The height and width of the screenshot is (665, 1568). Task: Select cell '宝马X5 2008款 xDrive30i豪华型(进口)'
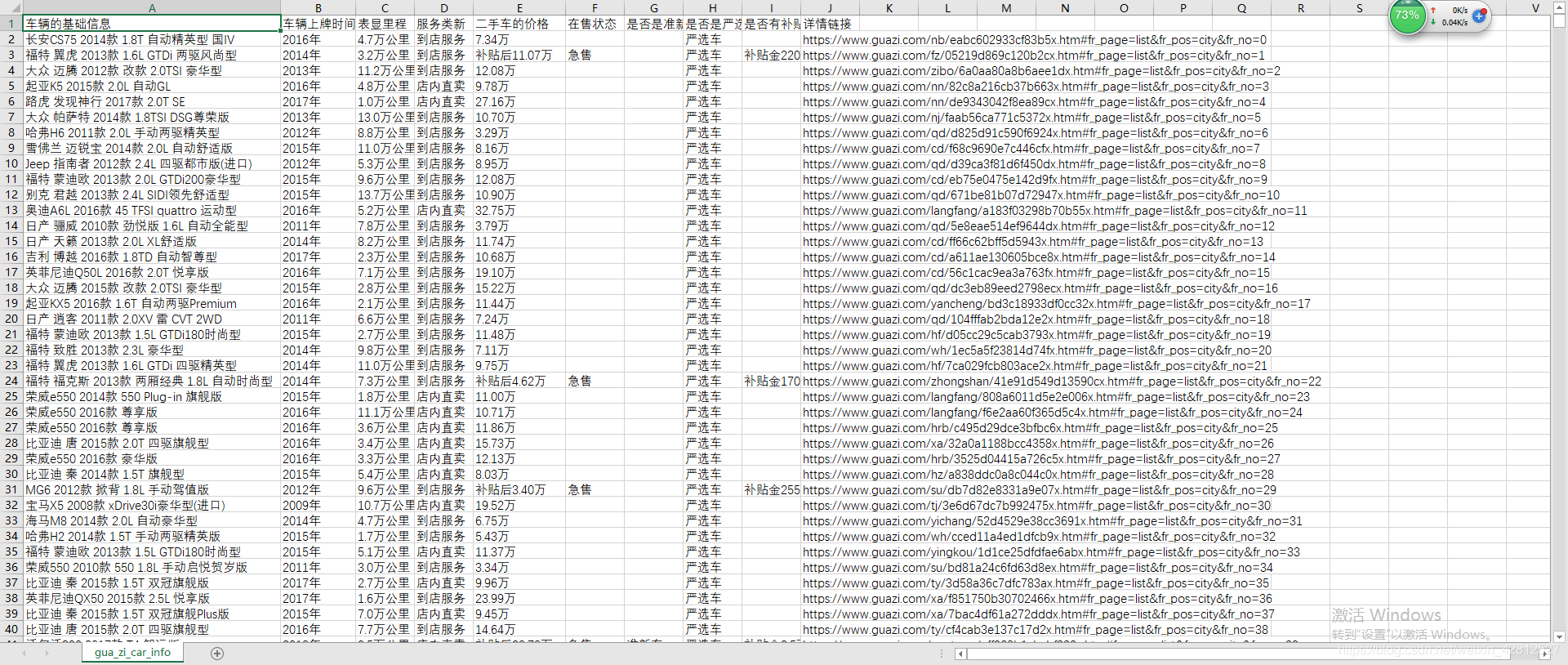tap(152, 505)
